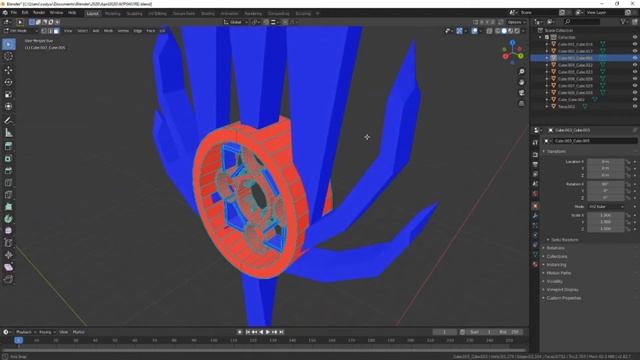Open the Global transform orientation dropdown
Image resolution: width=640 pixels, height=360 pixels.
(x=236, y=22)
